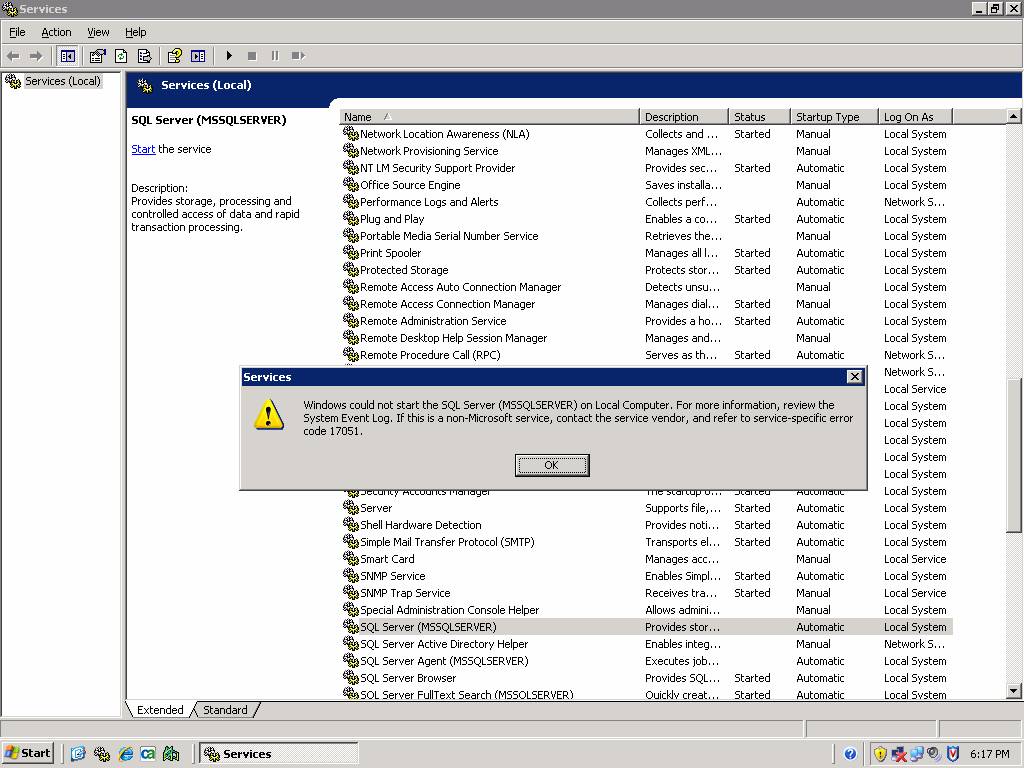Select the SQL Server Browser service

click(x=646, y=678)
